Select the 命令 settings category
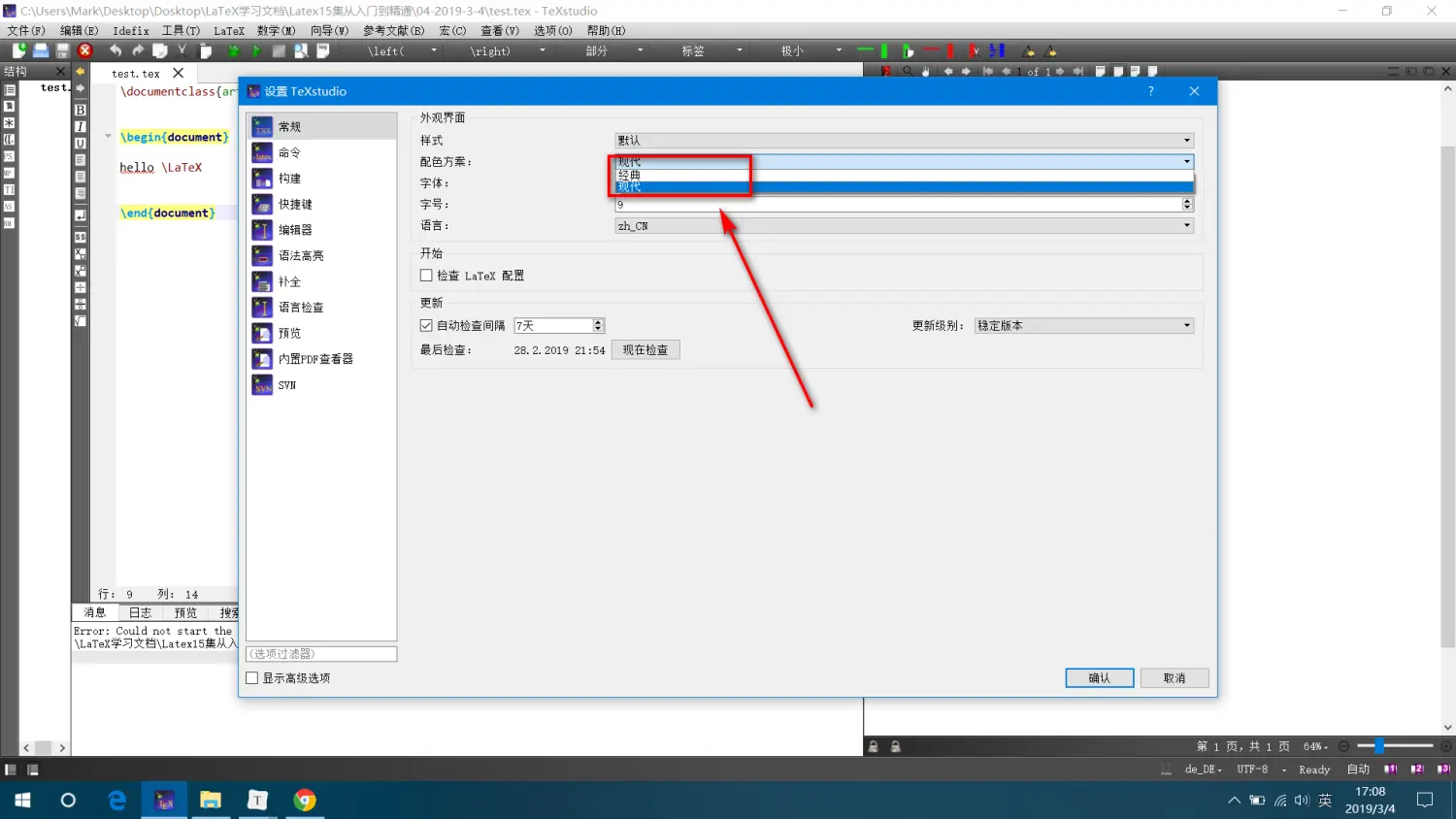This screenshot has height=819, width=1456. [322, 152]
